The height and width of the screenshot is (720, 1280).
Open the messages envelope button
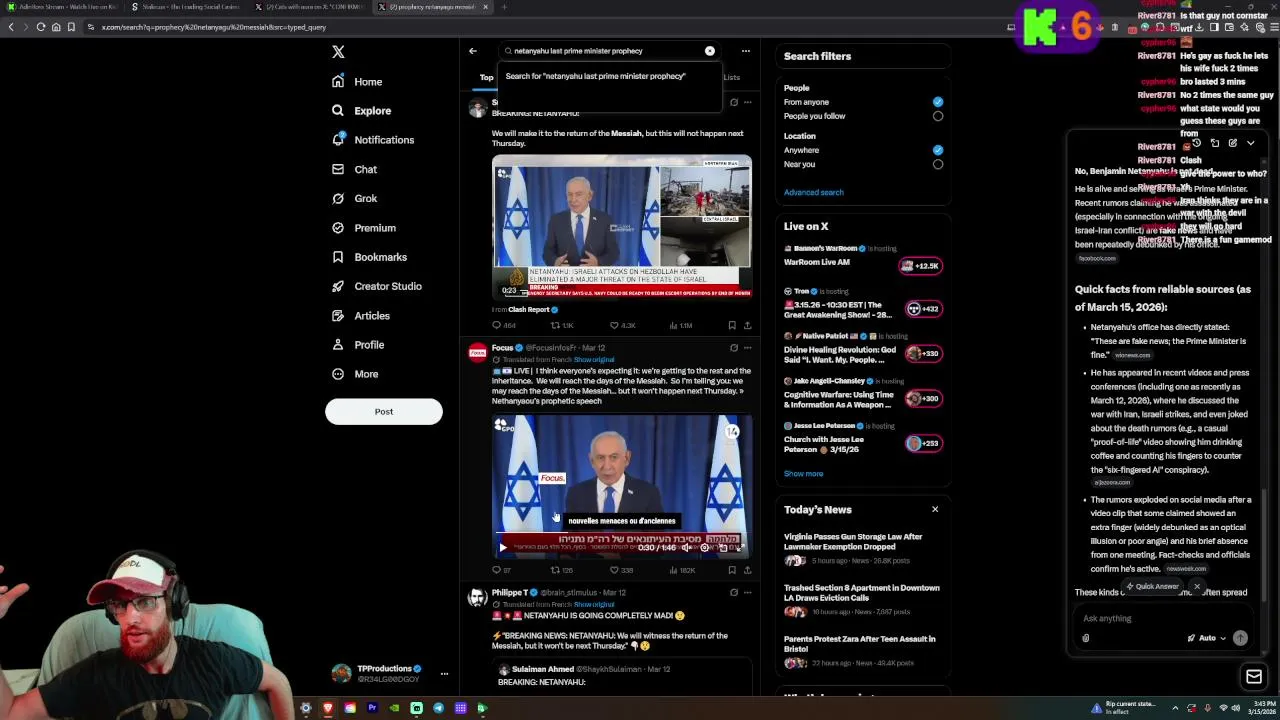point(1254,677)
